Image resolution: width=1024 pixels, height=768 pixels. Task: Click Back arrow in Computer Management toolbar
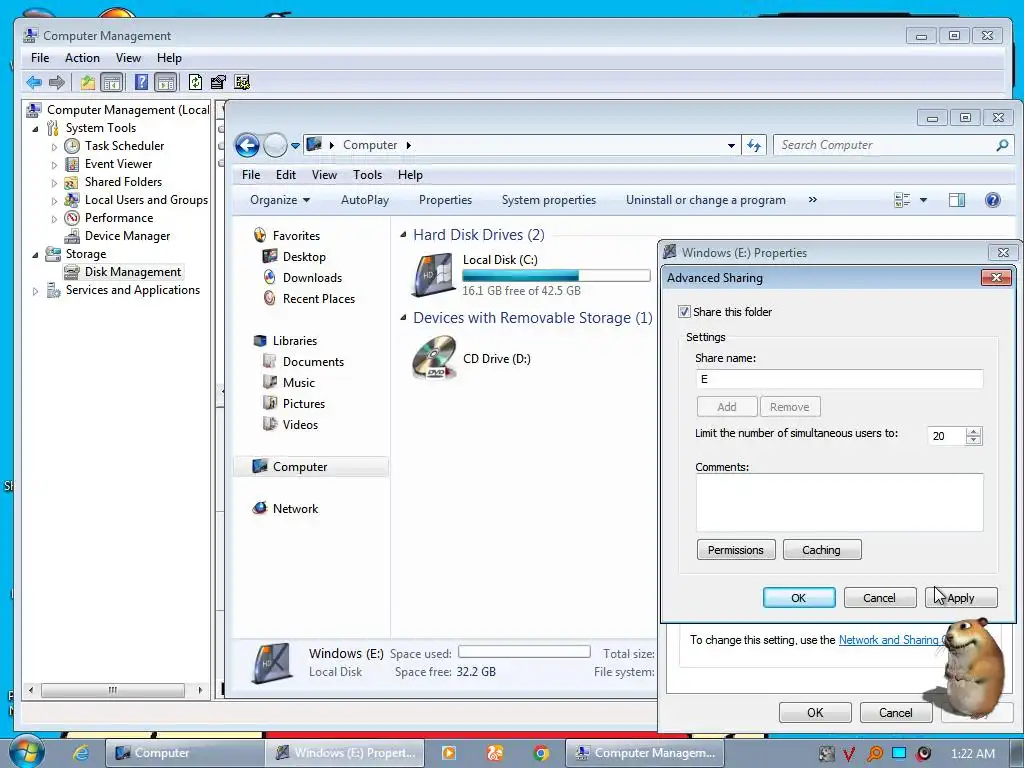[34, 82]
